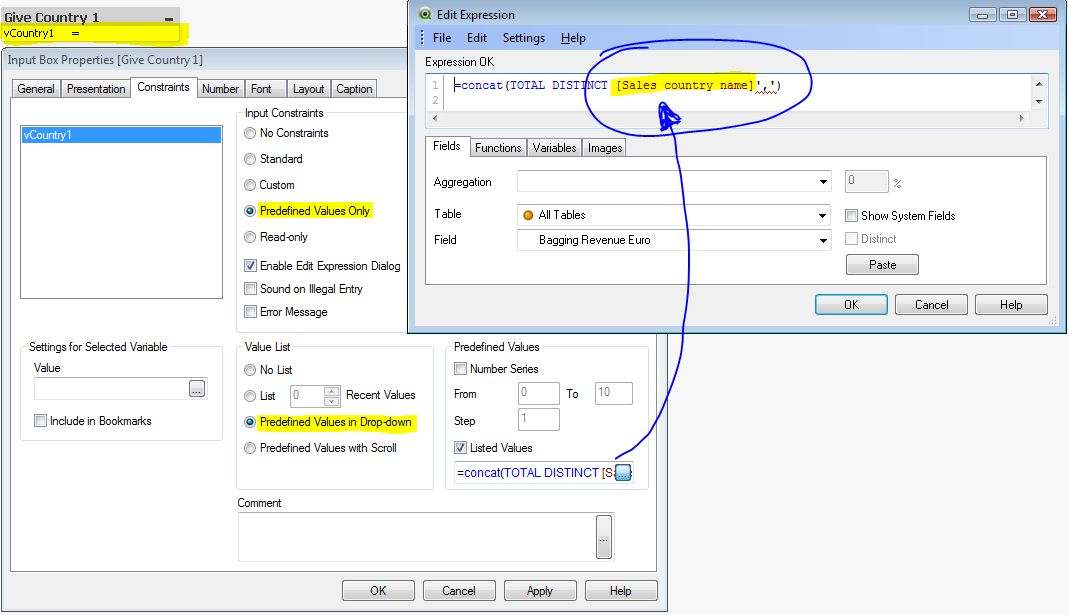This screenshot has width=1069, height=615.
Task: Select vCountry1 in the variables list
Action: [121, 135]
